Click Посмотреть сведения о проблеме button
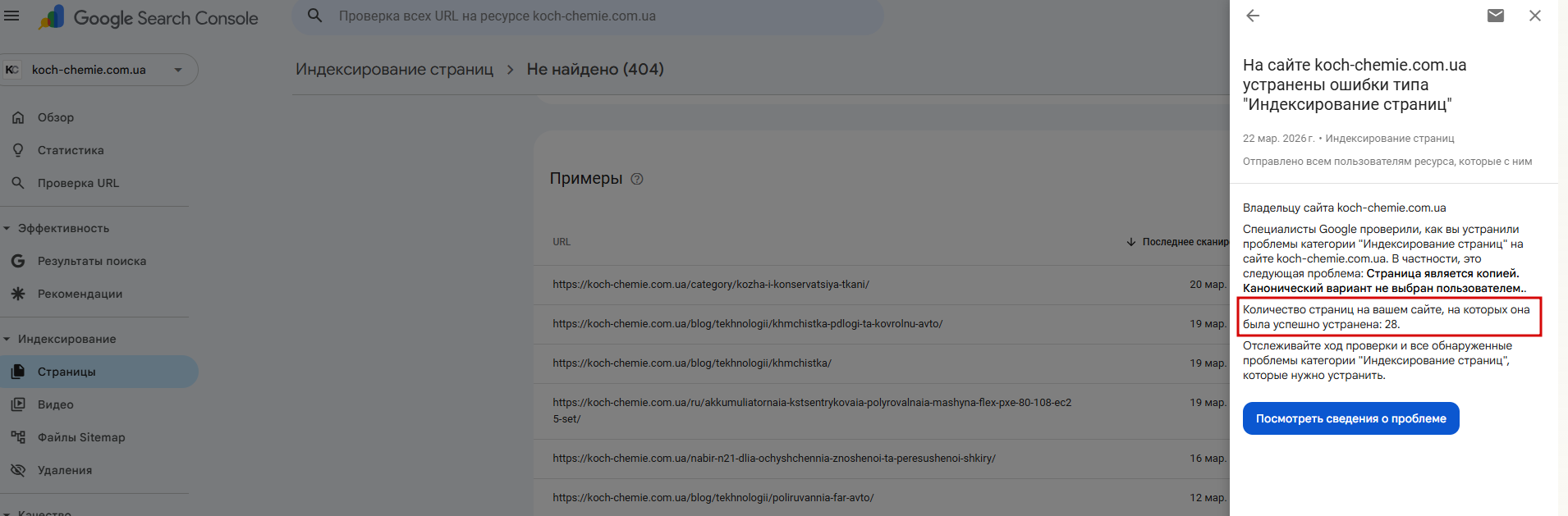Viewport: 1568px width, 516px height. (x=1350, y=418)
